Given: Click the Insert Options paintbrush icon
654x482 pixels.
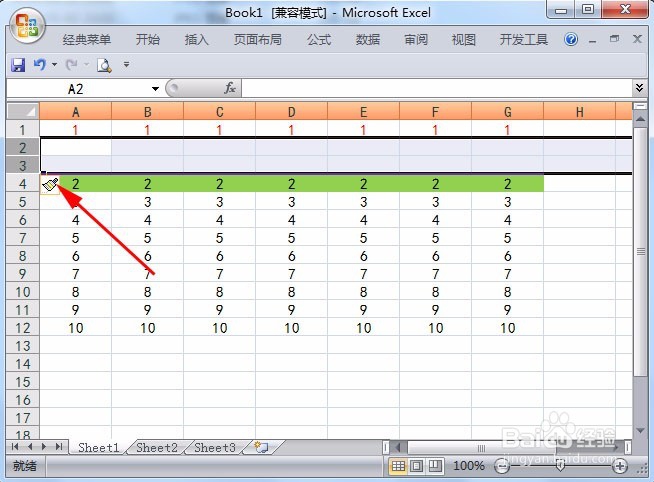Looking at the screenshot, I should click(x=50, y=185).
